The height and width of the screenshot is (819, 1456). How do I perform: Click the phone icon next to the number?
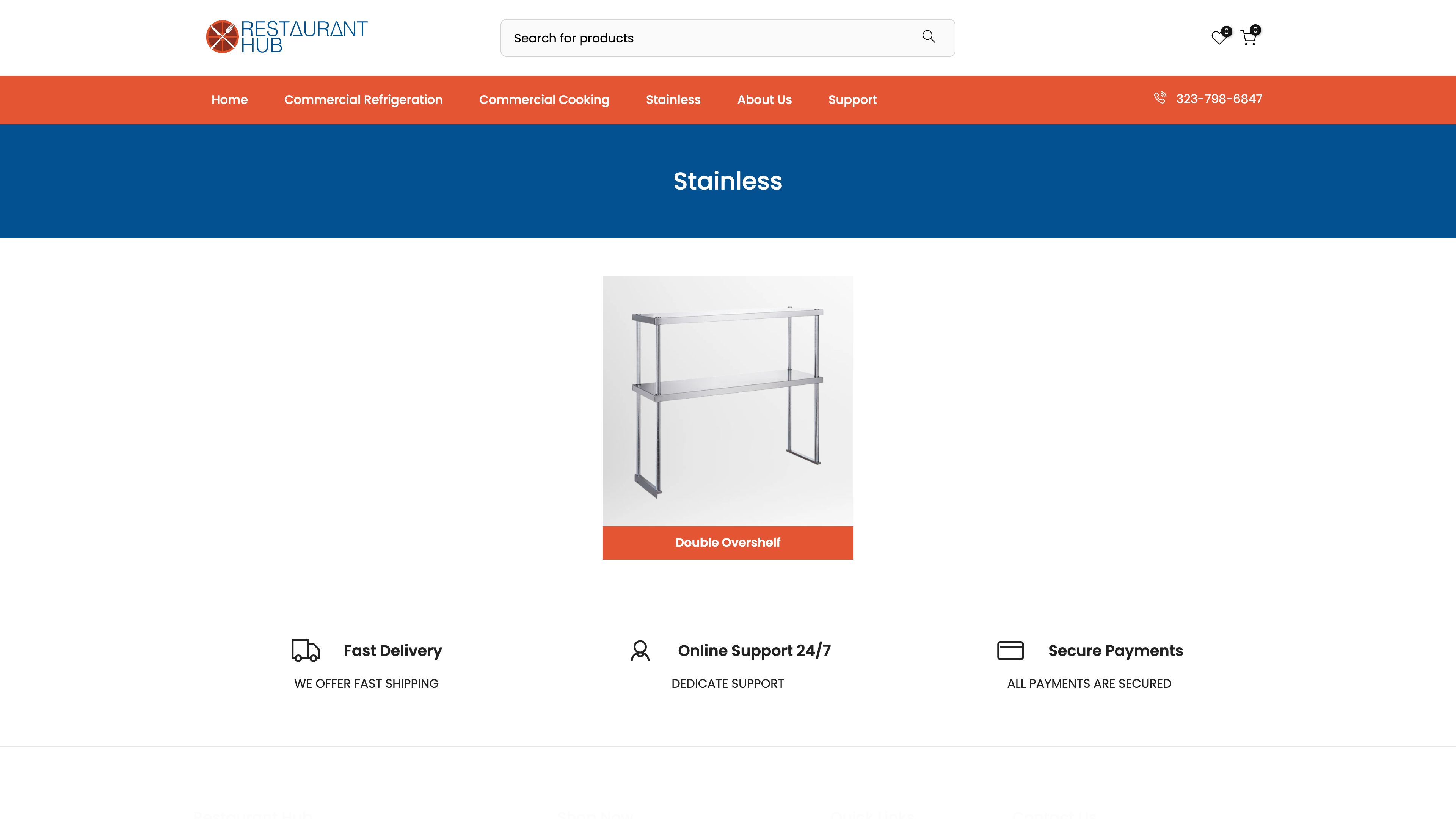click(x=1160, y=98)
